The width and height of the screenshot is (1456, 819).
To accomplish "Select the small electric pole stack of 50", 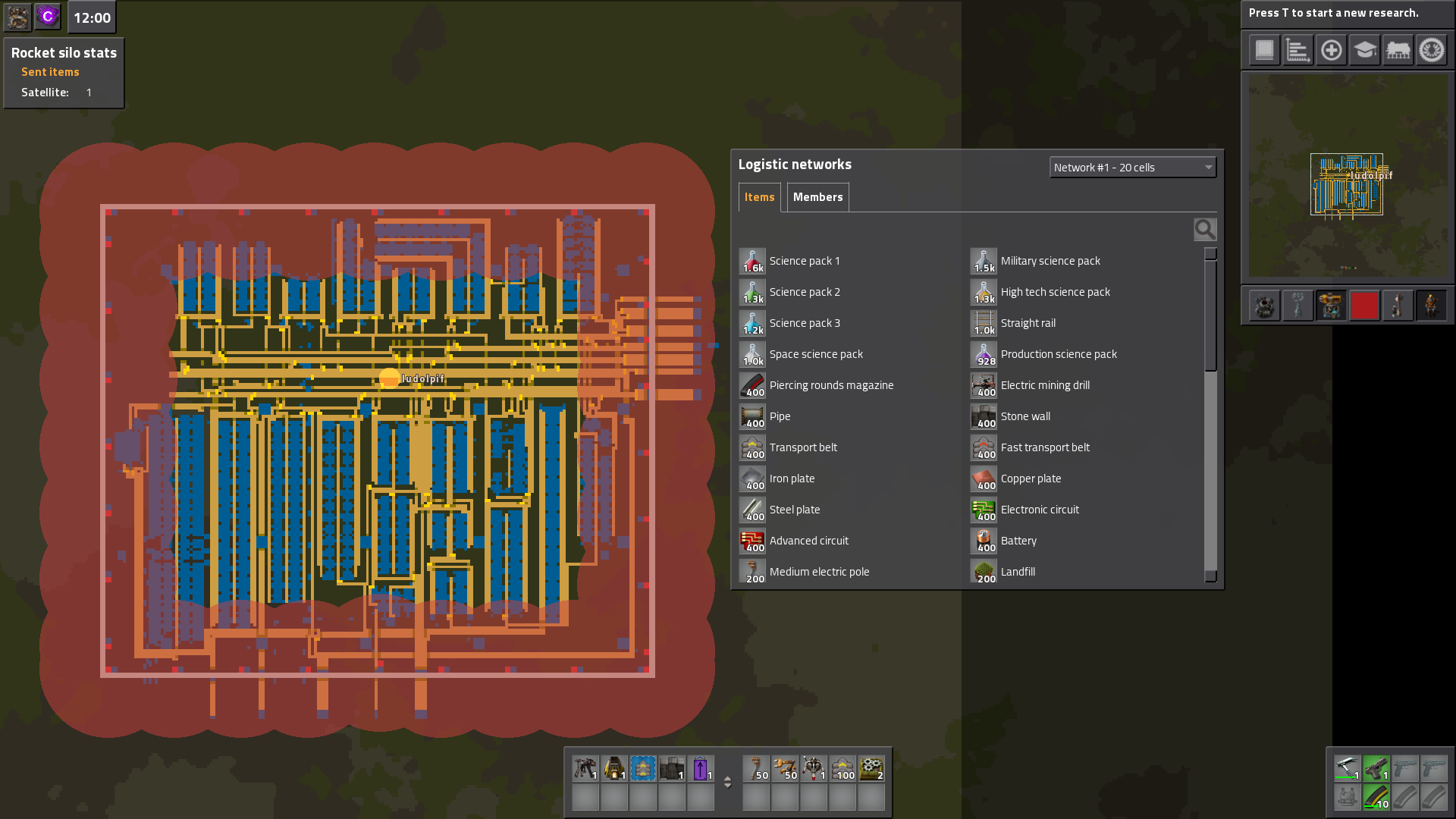I will (x=756, y=768).
